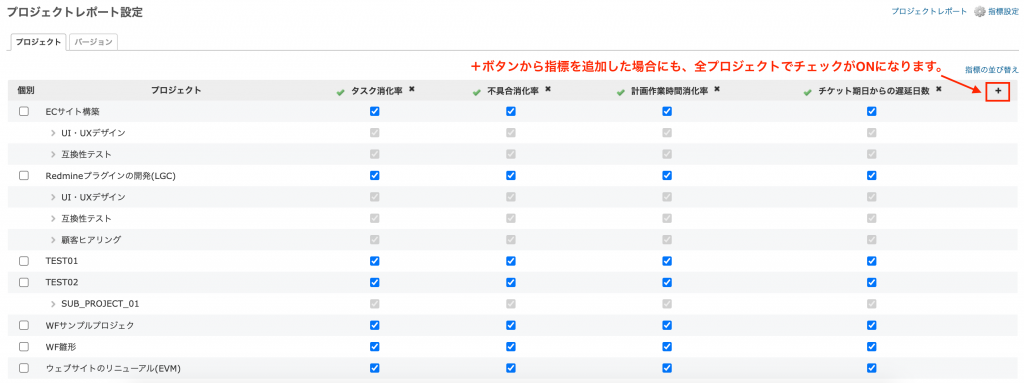Uncheck チケット期日からの遅延日数 for TEST02
The width and height of the screenshot is (1024, 383).
[871, 282]
